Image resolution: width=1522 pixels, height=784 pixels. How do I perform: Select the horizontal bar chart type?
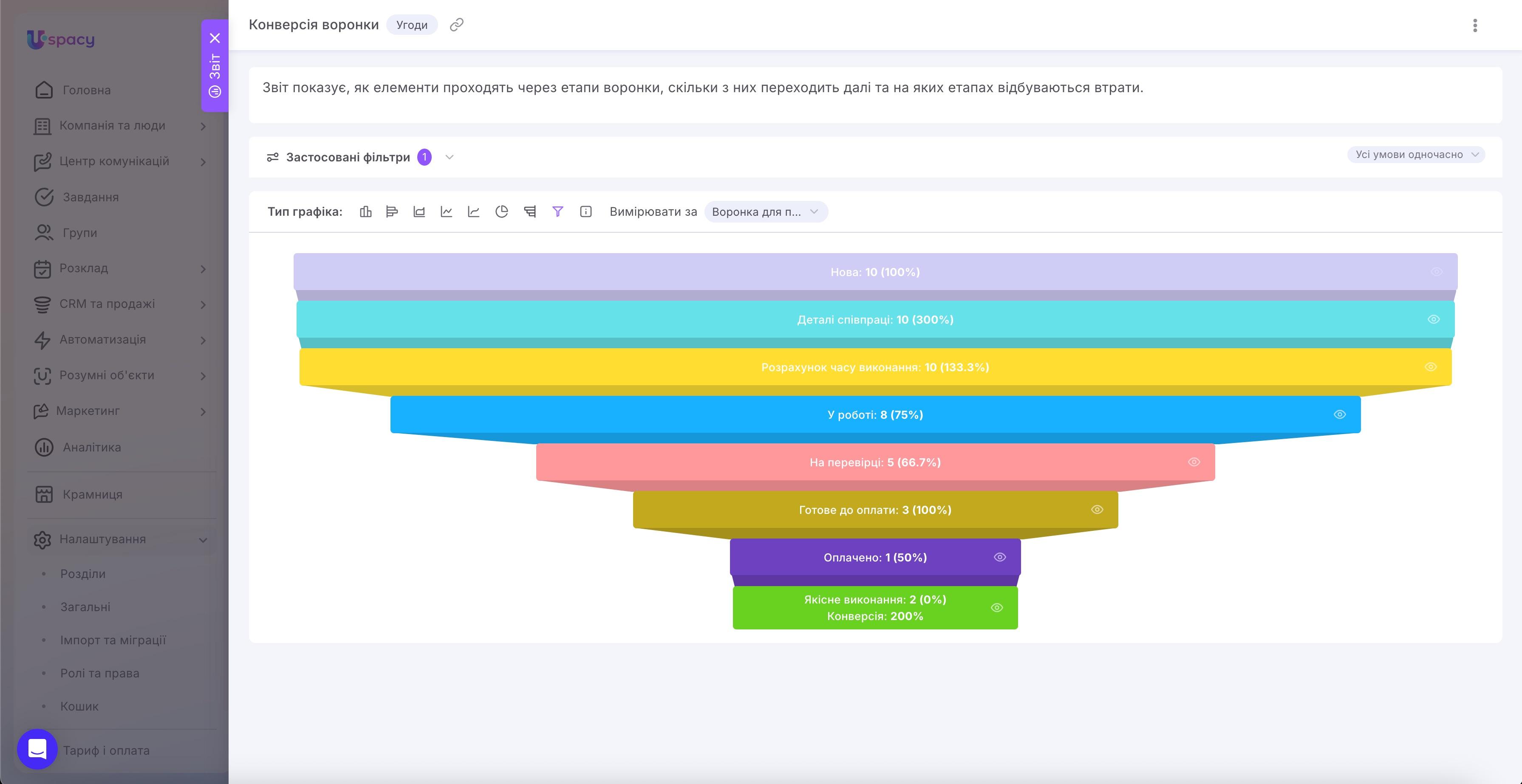[392, 212]
